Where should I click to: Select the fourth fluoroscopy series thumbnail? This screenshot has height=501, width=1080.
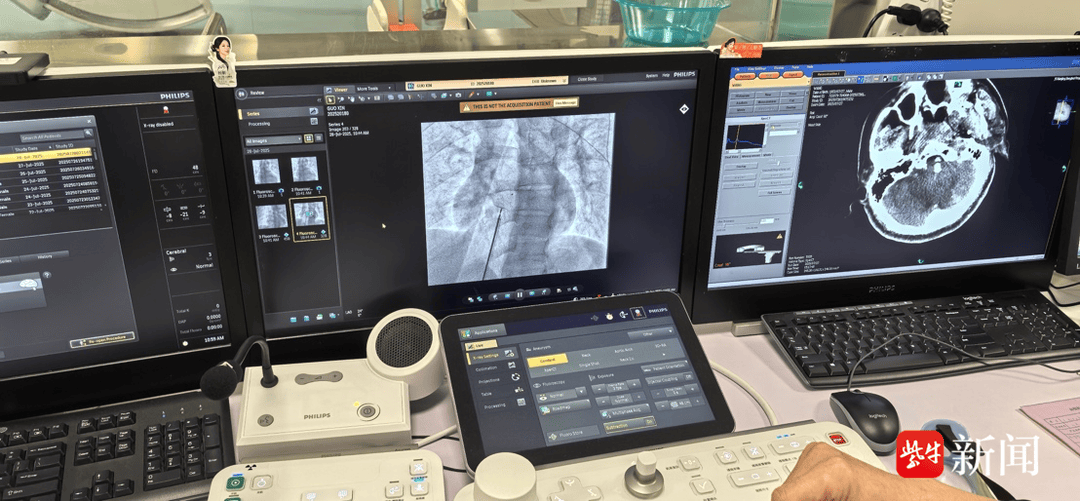[307, 215]
